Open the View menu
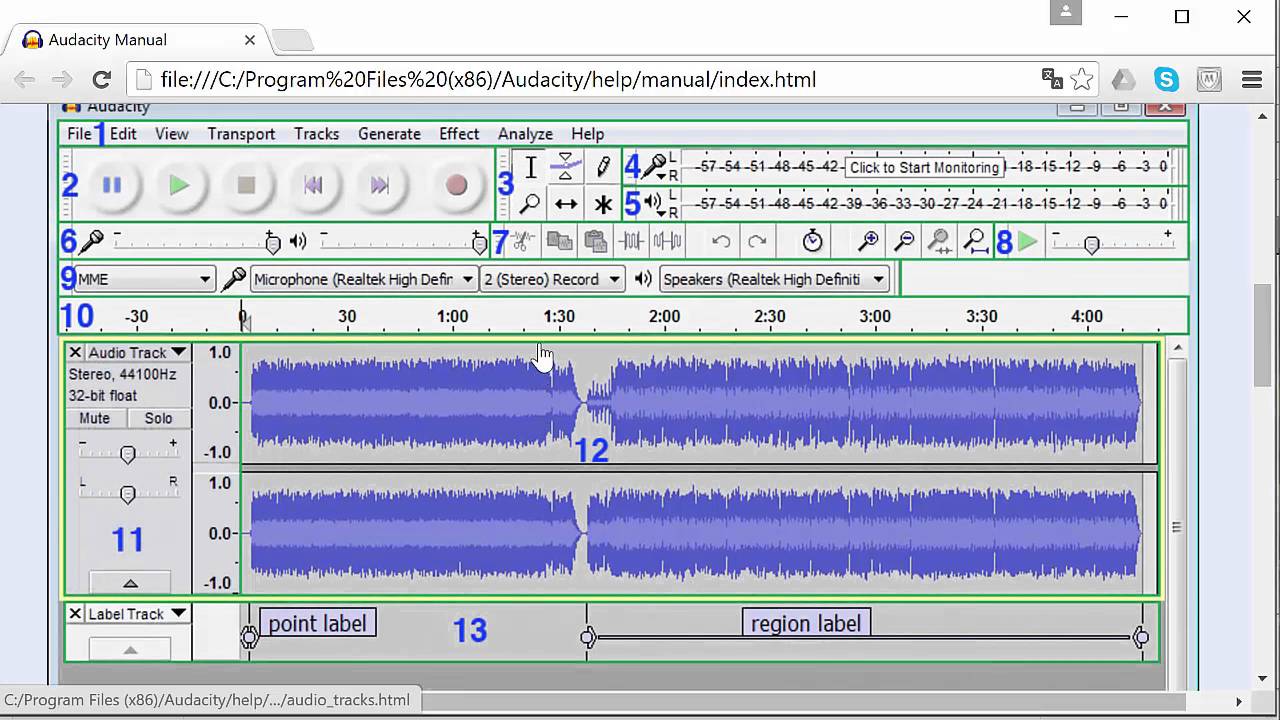The image size is (1280, 720). [171, 134]
